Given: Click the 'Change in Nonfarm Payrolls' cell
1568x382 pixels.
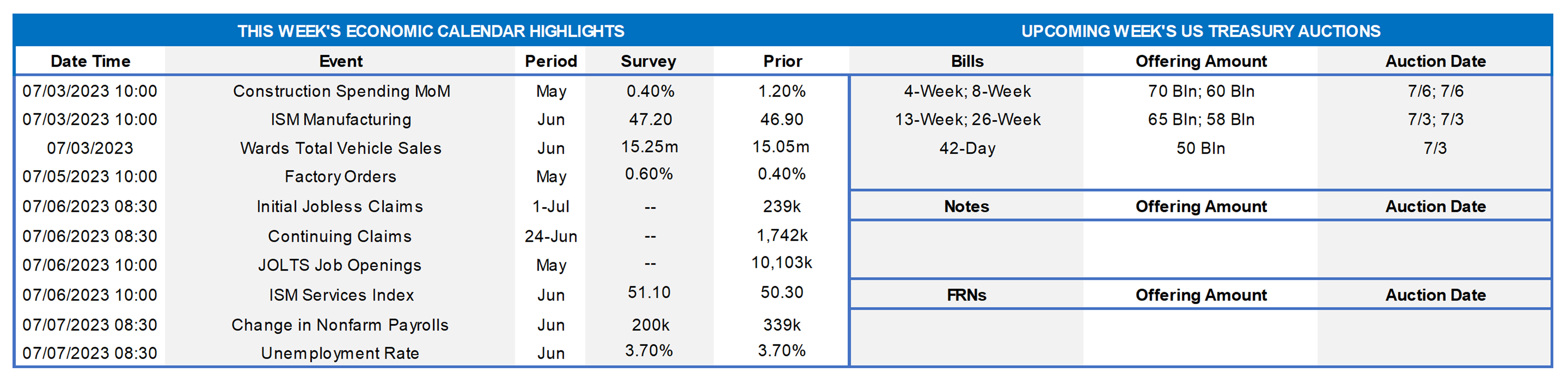Looking at the screenshot, I should pyautogui.click(x=340, y=325).
